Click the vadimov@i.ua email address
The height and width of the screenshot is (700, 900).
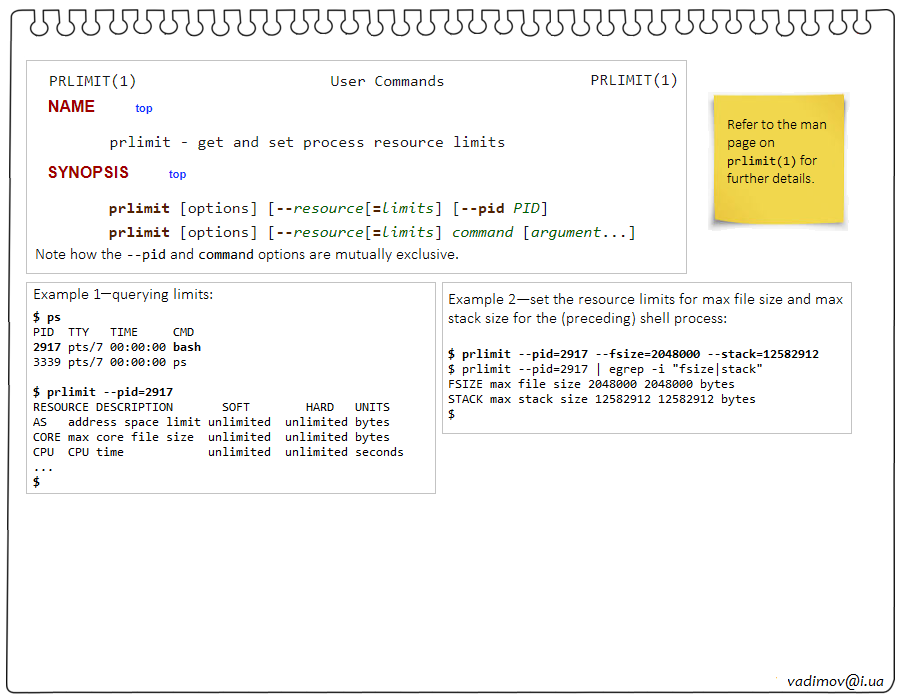click(835, 680)
